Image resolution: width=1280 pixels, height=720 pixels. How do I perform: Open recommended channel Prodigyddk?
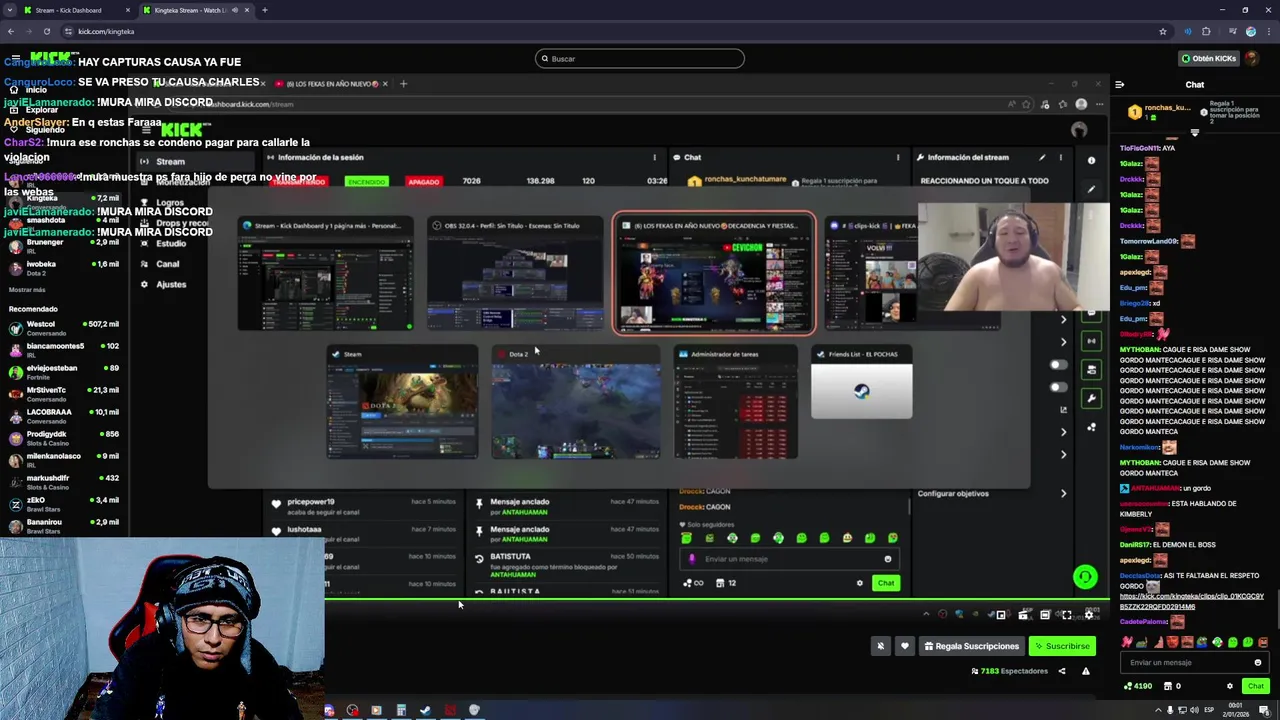pos(65,438)
